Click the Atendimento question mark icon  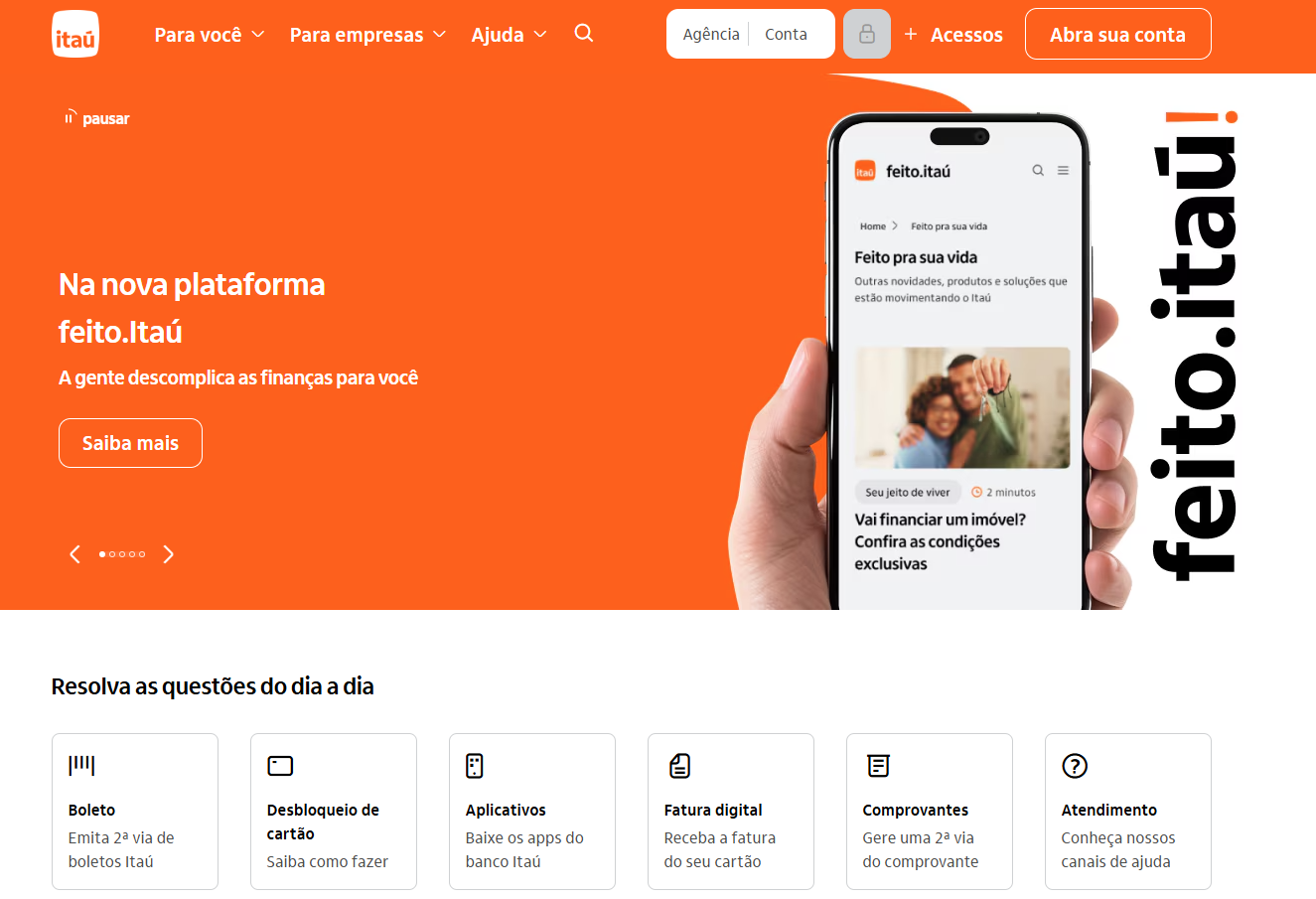[1075, 765]
